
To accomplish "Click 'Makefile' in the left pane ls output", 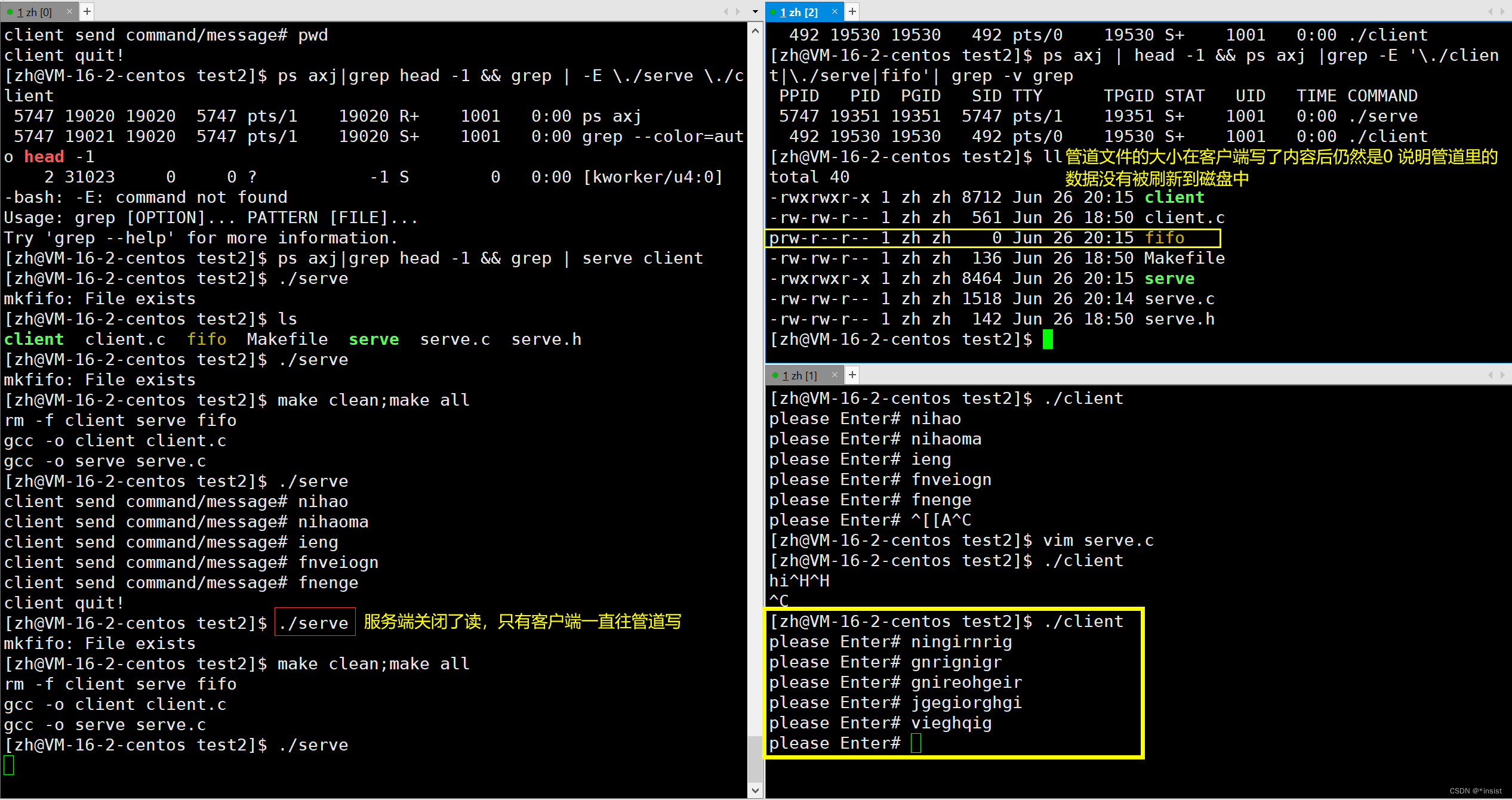I will (287, 339).
